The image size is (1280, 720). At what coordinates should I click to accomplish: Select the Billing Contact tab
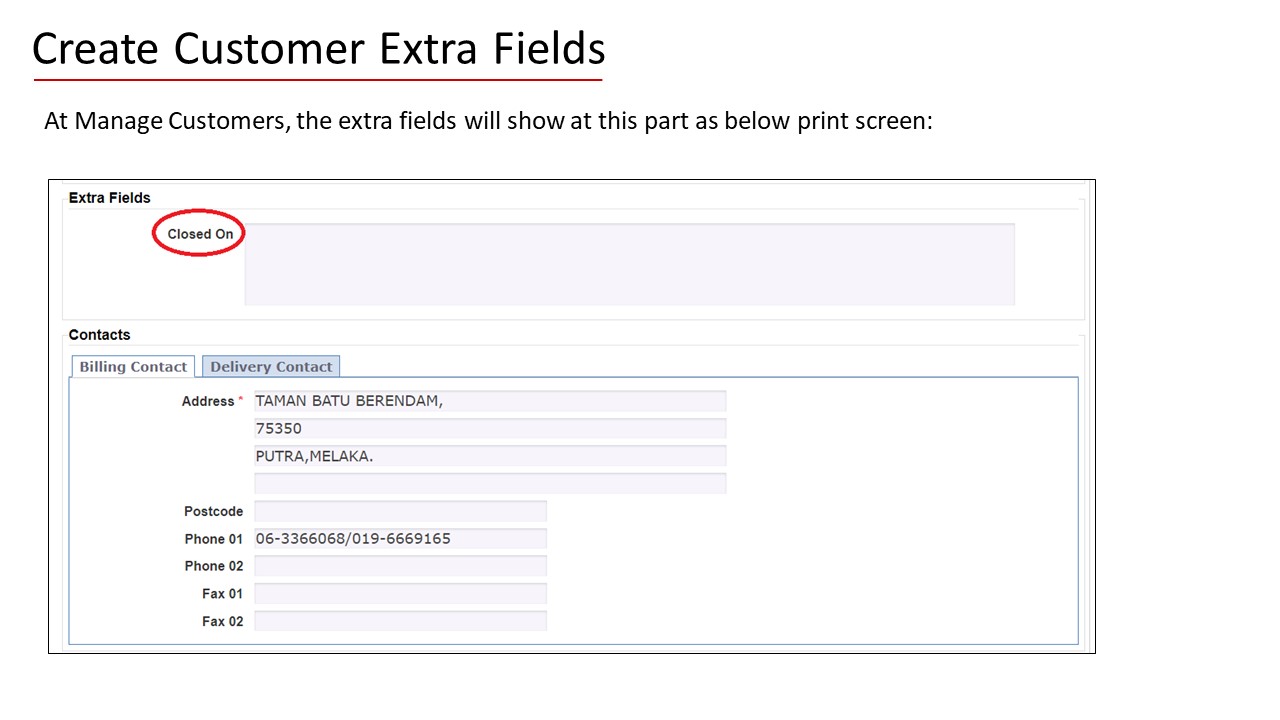132,366
